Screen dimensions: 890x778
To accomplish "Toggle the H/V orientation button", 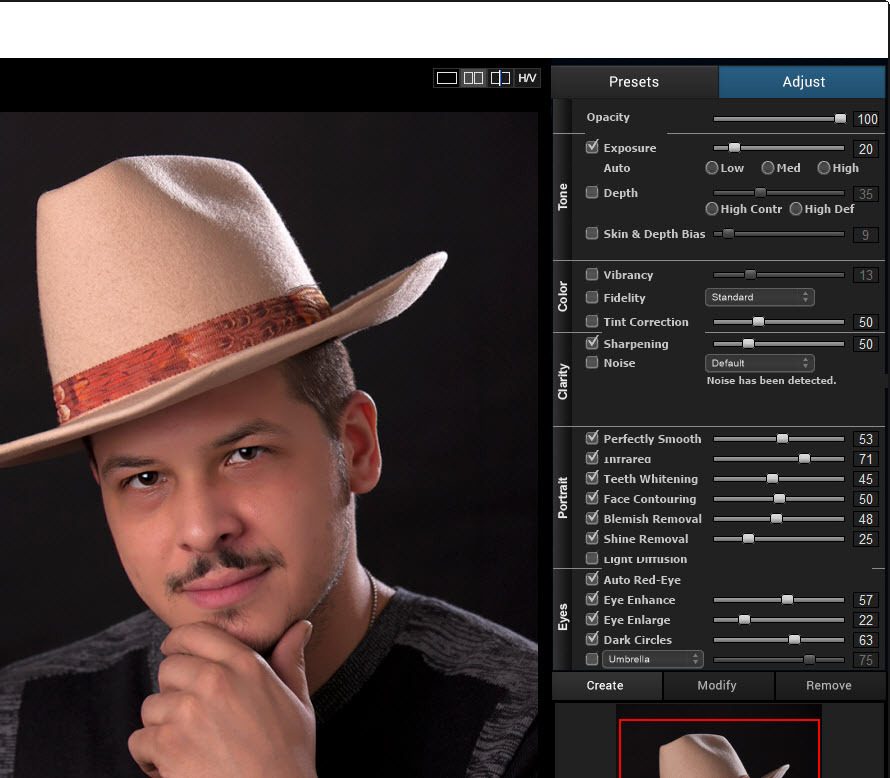I will (x=527, y=78).
